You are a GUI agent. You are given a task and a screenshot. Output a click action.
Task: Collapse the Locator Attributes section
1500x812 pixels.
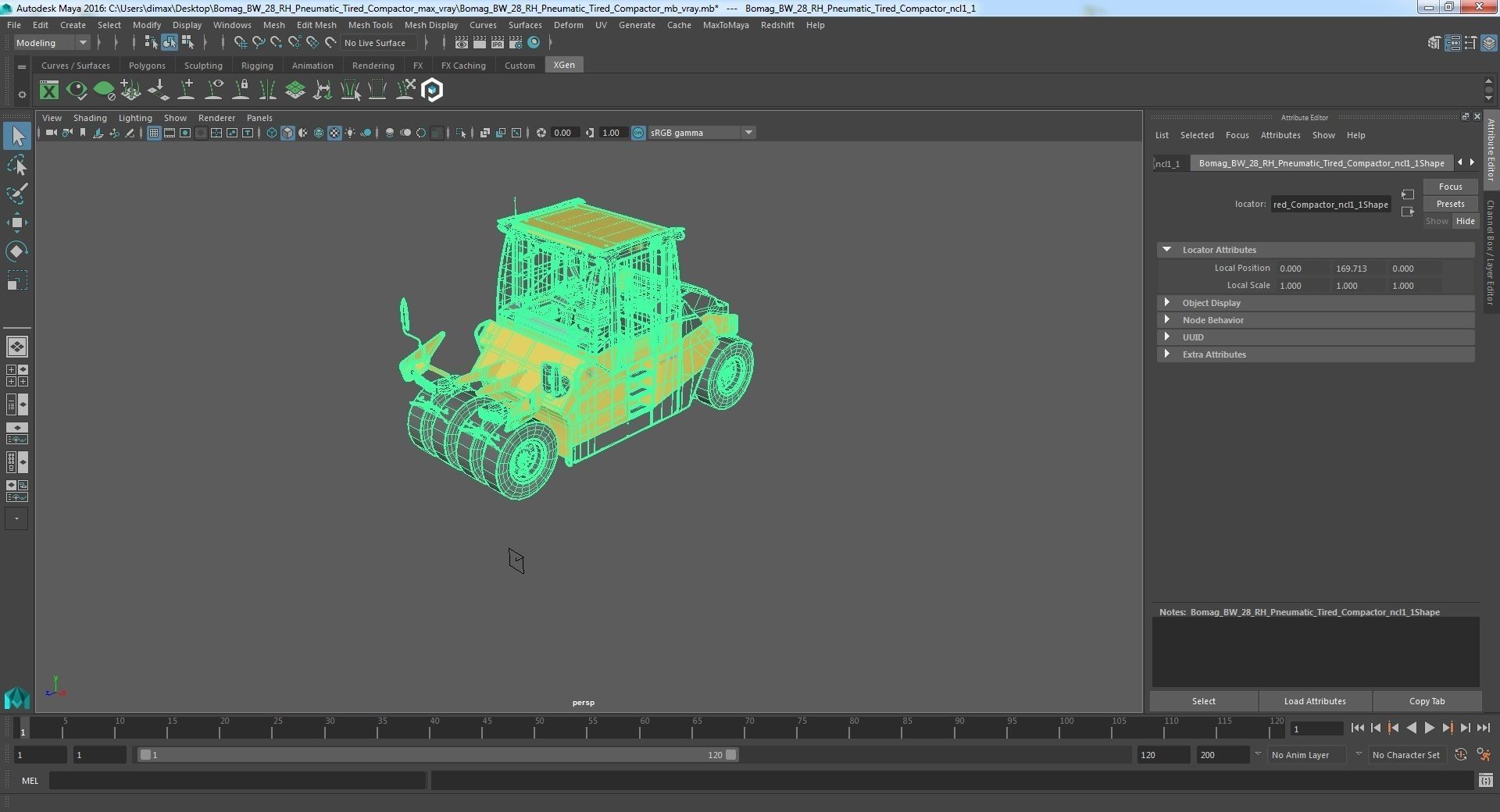[x=1167, y=250]
